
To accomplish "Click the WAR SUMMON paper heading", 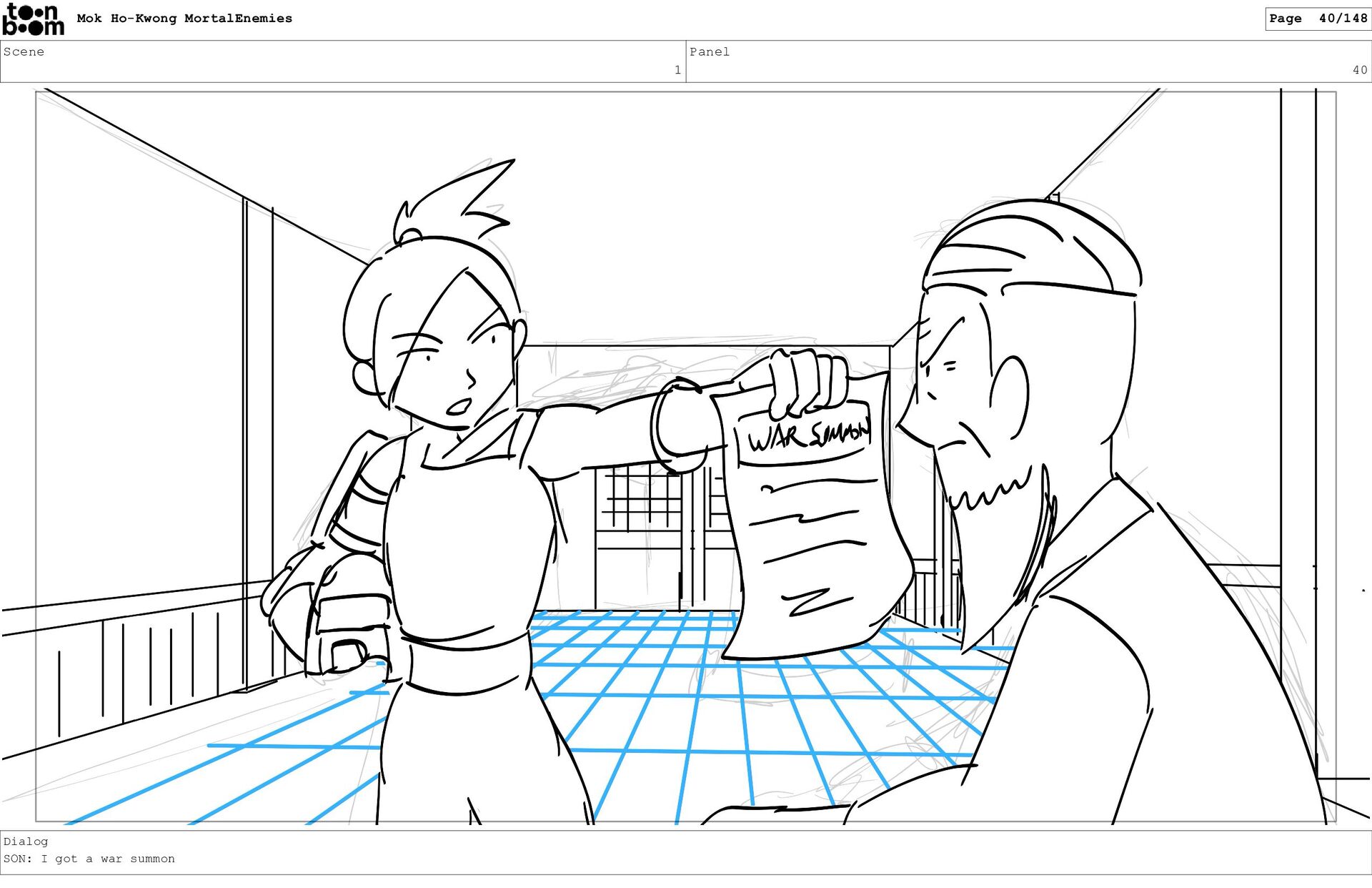I will (x=807, y=435).
